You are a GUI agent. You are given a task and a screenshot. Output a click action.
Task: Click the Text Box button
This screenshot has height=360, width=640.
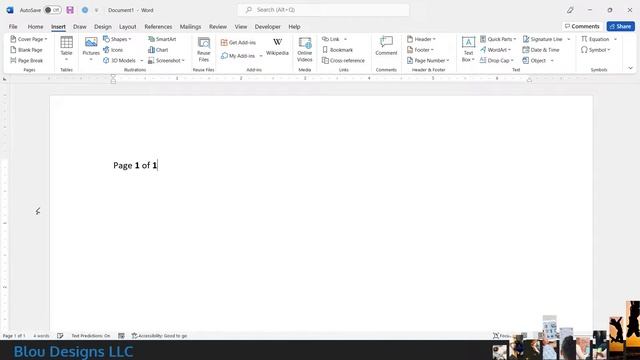pyautogui.click(x=468, y=49)
